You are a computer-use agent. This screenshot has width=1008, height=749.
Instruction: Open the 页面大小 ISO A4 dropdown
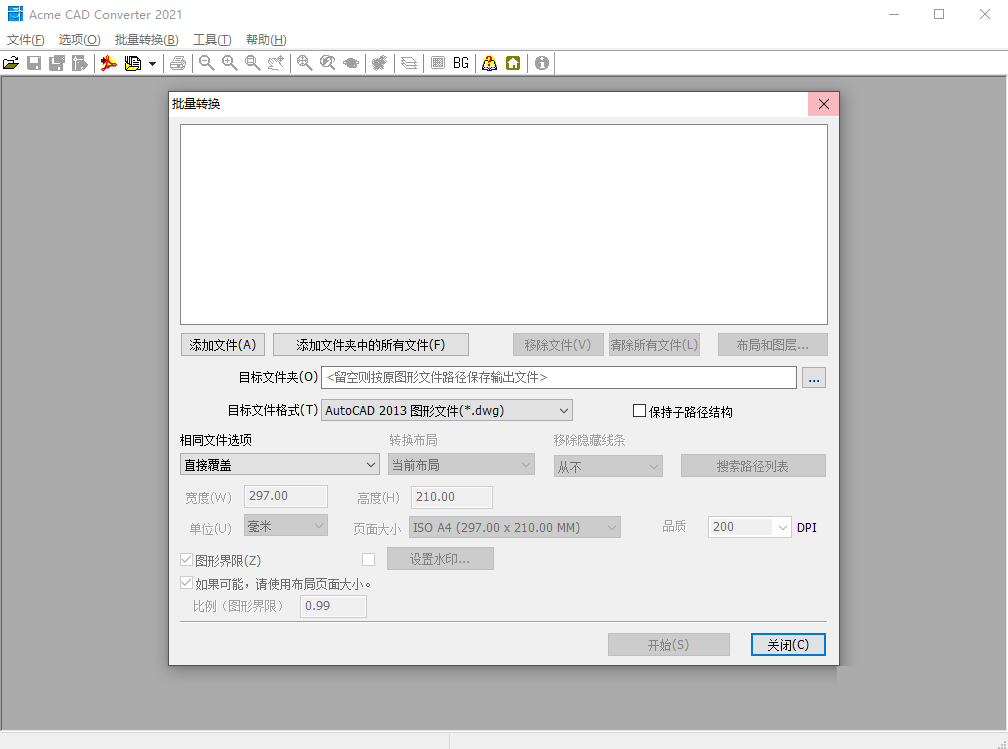point(515,527)
